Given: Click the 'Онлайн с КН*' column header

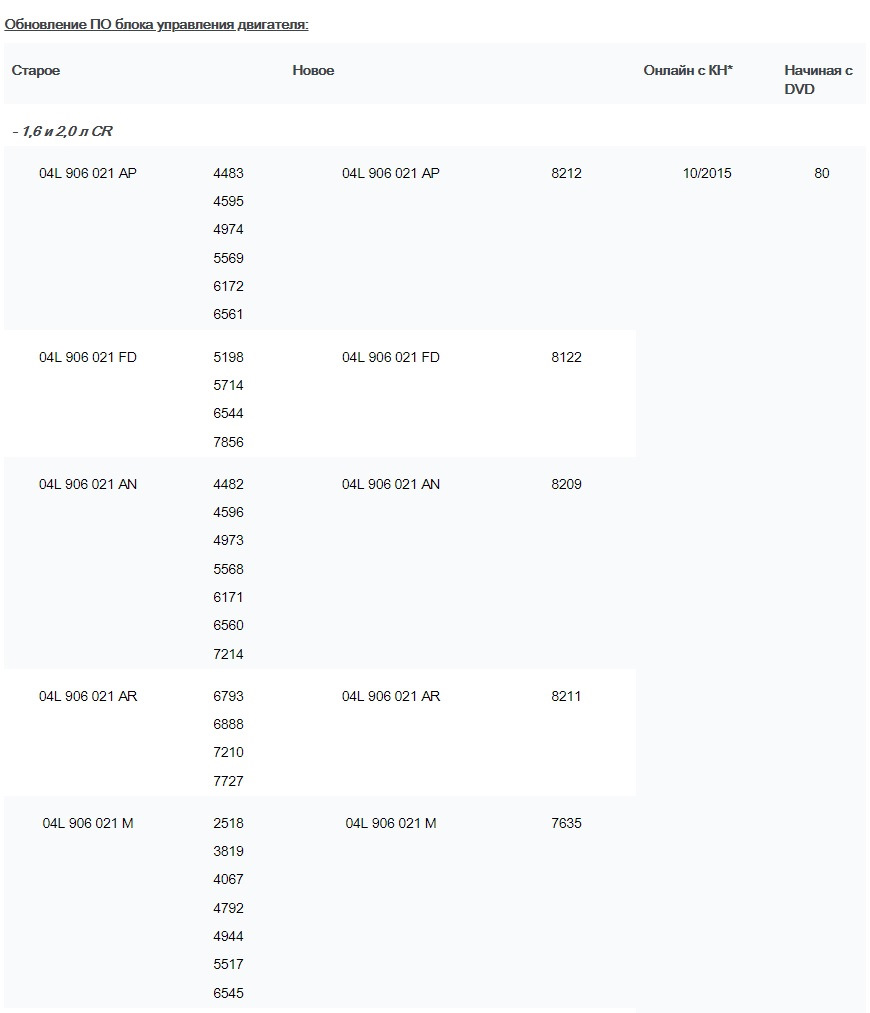Looking at the screenshot, I should (x=688, y=70).
